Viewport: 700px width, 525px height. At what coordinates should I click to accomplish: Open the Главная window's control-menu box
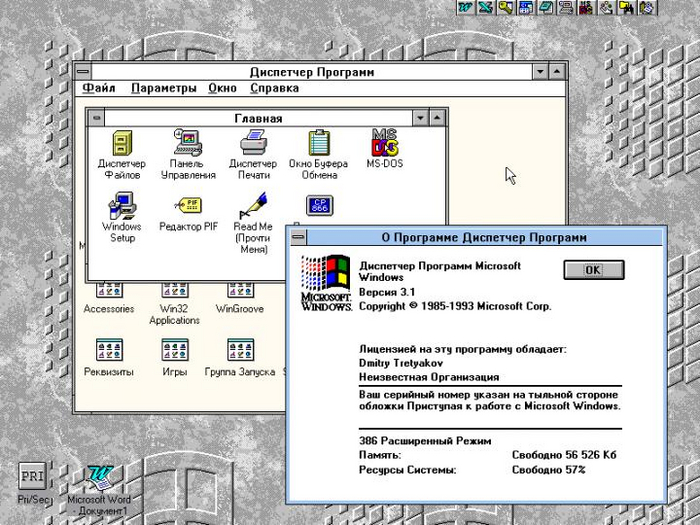click(x=96, y=118)
